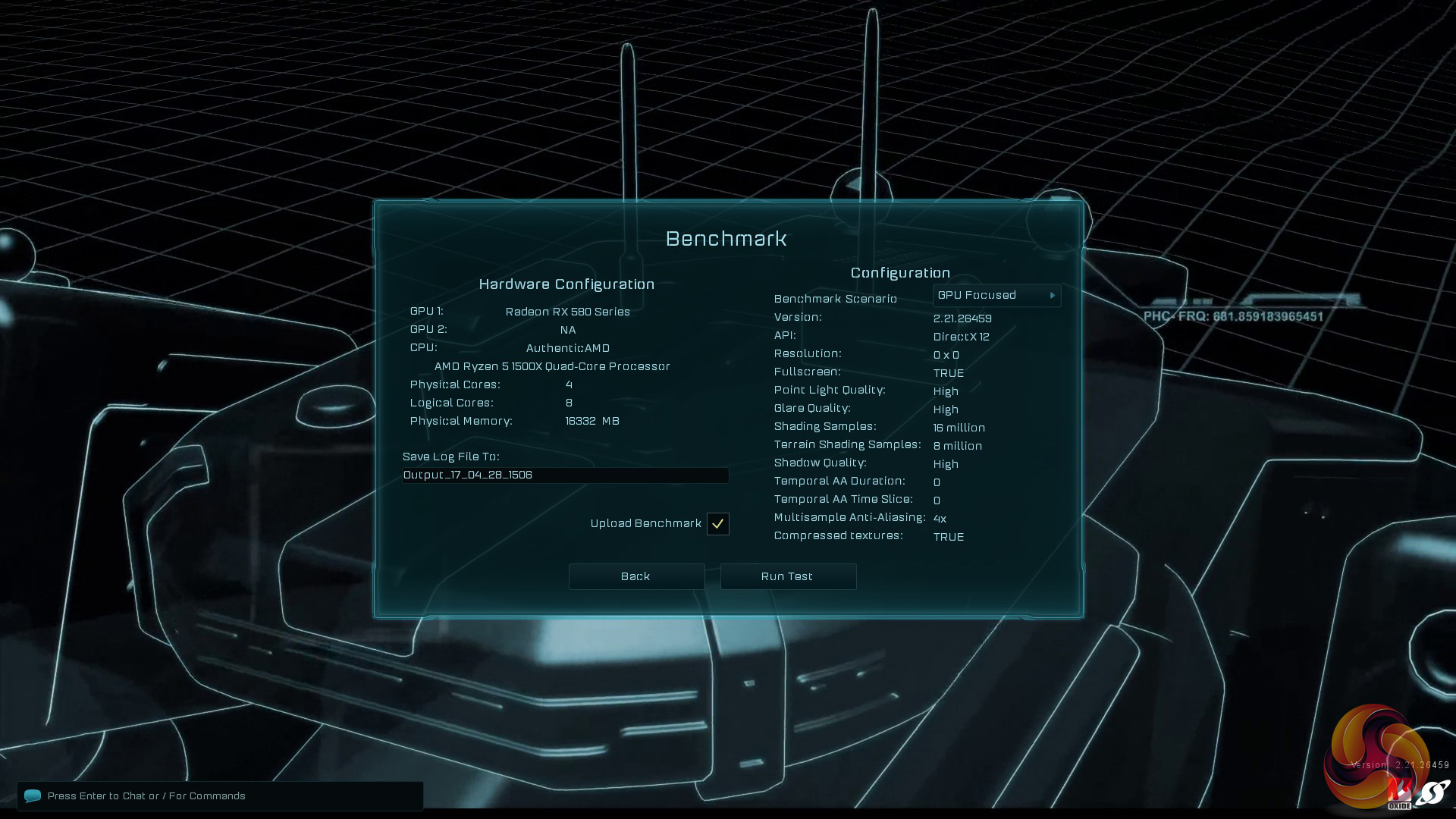The width and height of the screenshot is (1456, 819).
Task: Click the PHC-FRQ readout in background
Action: click(x=1233, y=317)
